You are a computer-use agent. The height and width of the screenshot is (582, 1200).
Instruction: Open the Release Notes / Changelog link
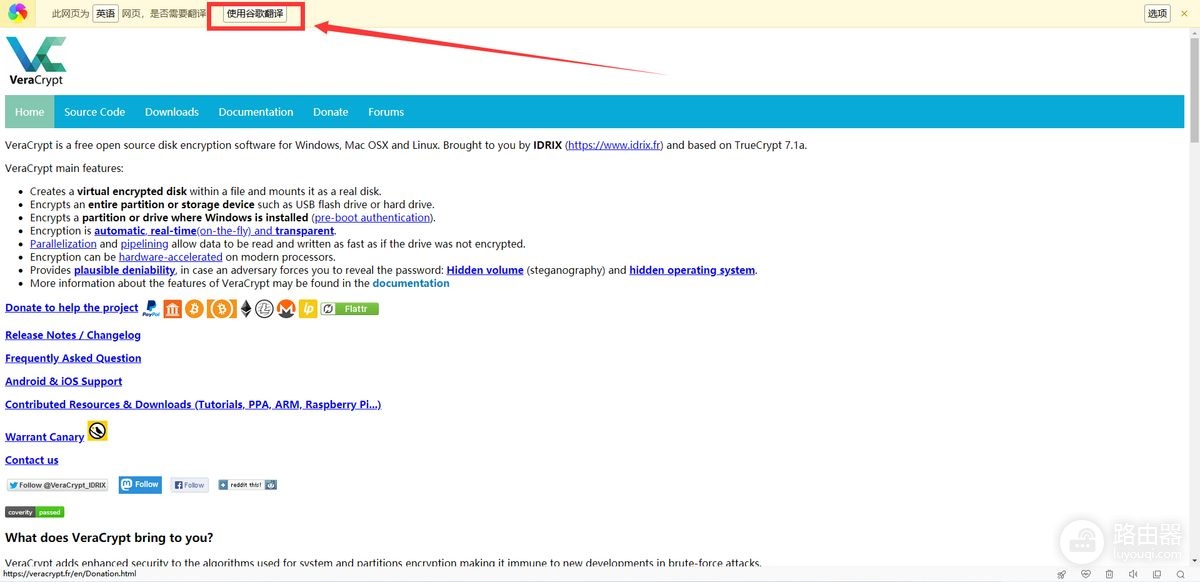73,335
